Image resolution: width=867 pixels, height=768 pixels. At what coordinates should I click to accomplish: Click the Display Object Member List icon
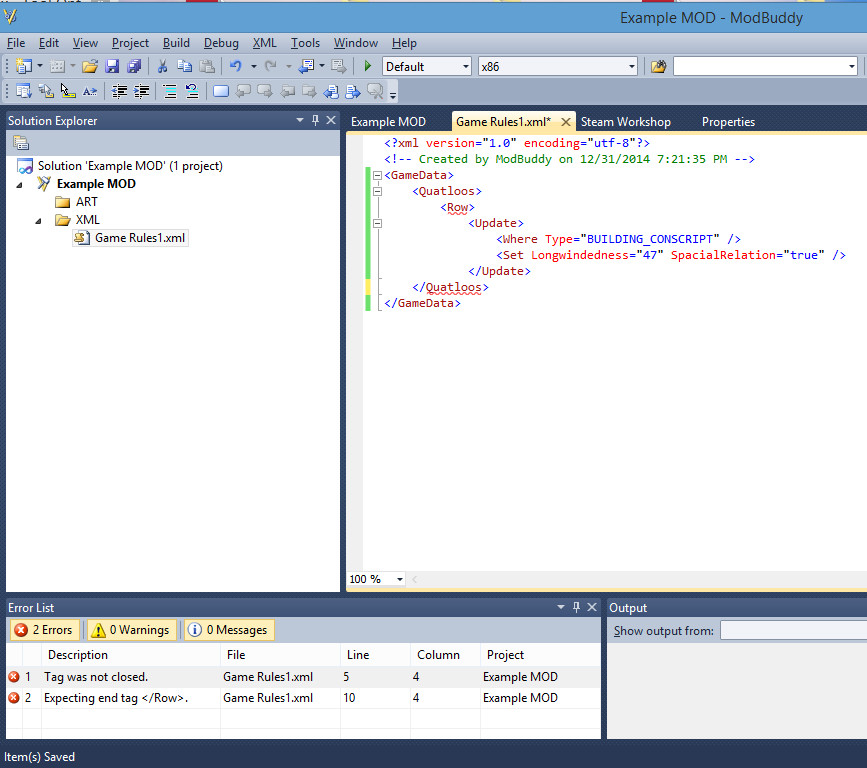[x=23, y=91]
